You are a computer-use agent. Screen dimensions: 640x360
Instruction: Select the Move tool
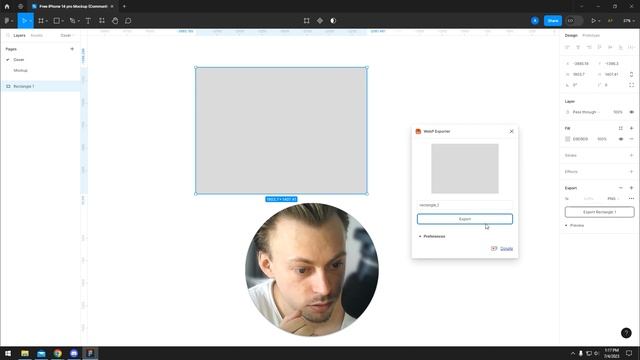coord(24,20)
